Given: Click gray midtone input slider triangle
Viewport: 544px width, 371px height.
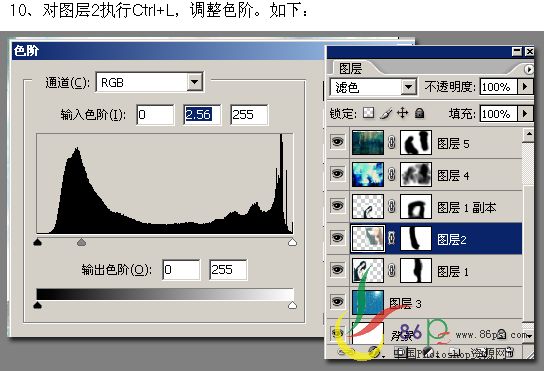Looking at the screenshot, I should point(81,242).
